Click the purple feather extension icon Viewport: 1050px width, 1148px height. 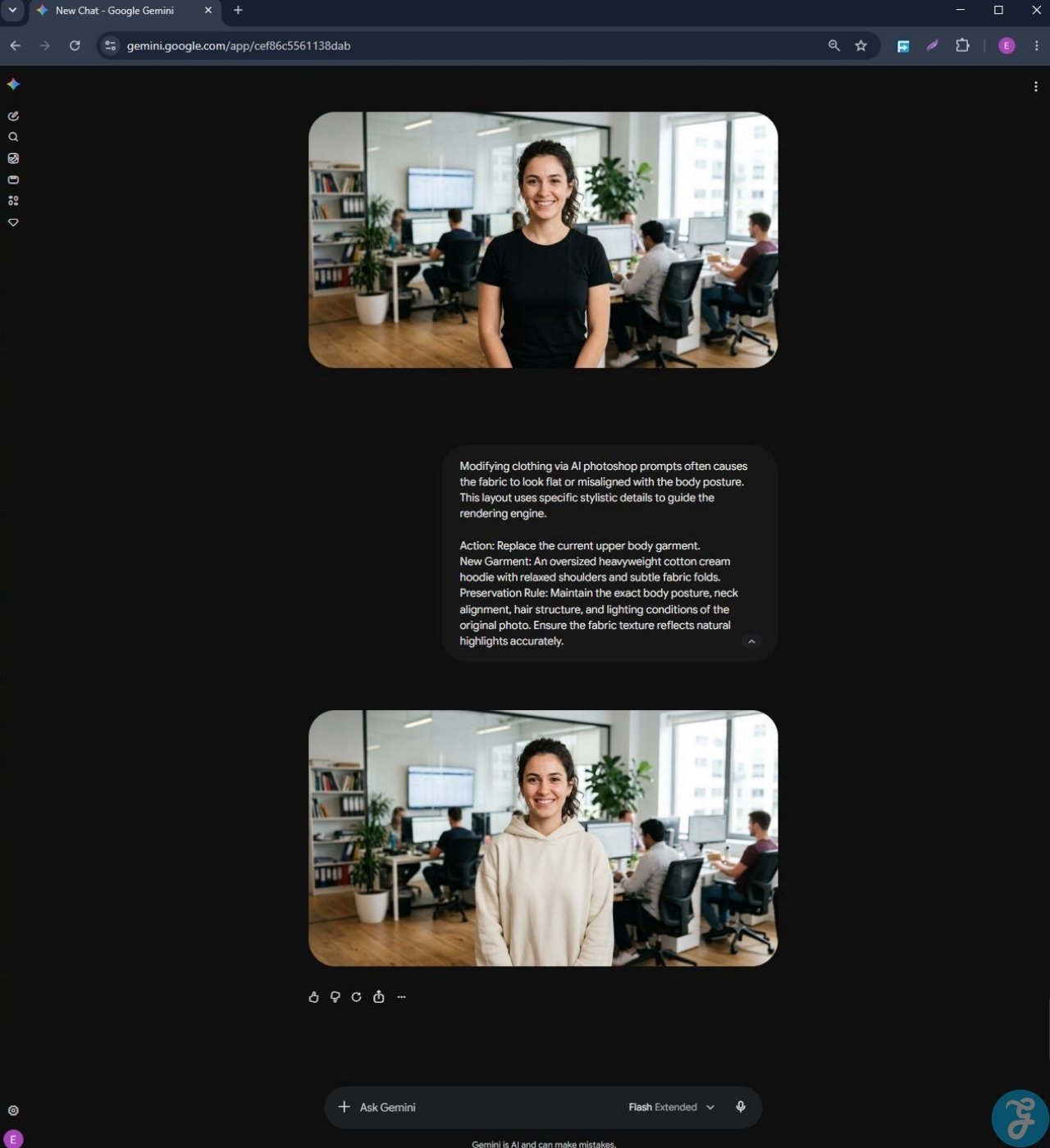933,46
